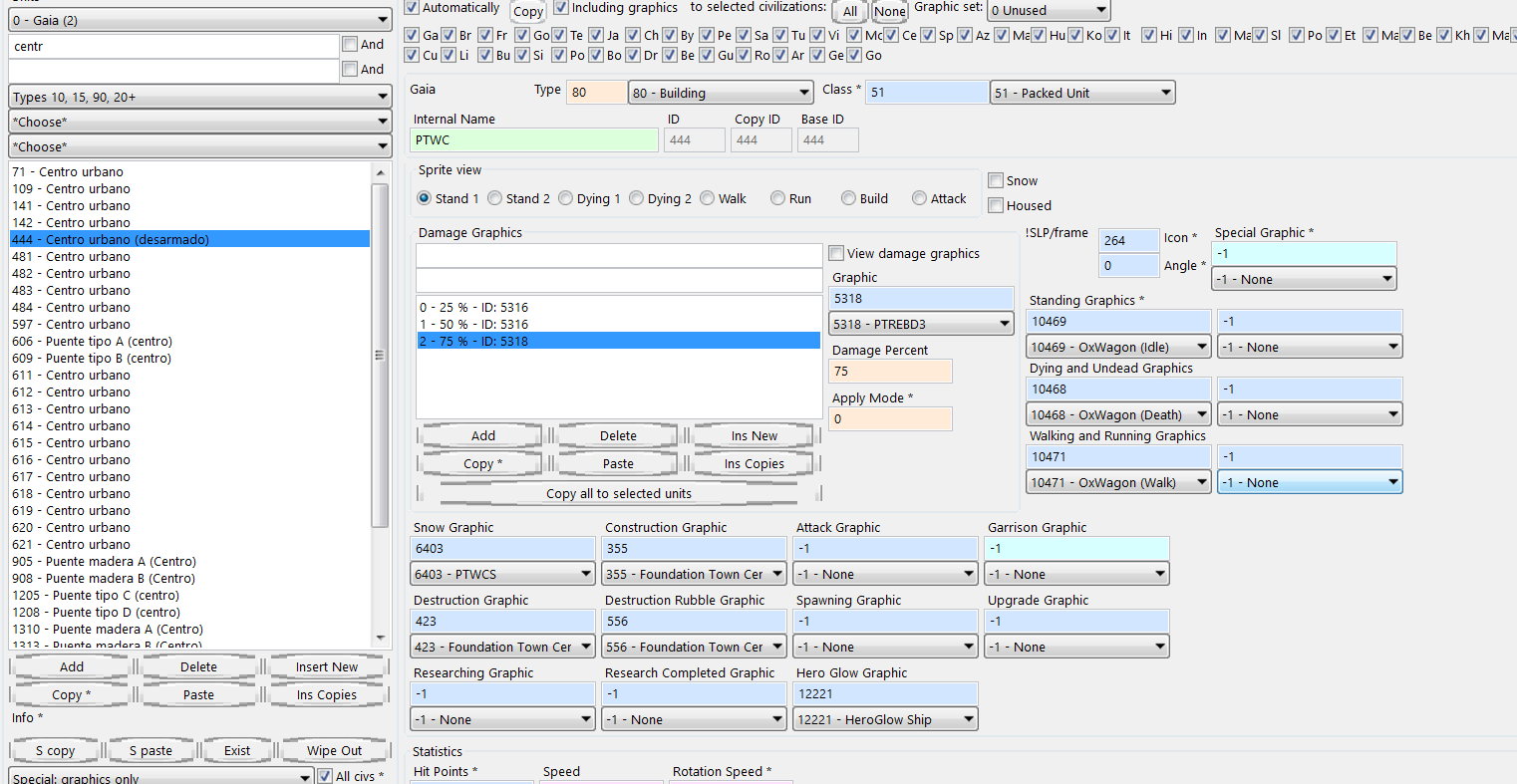Open the "0 - Gaia (2)" civilization dropdown
The image size is (1517, 784).
coord(200,20)
